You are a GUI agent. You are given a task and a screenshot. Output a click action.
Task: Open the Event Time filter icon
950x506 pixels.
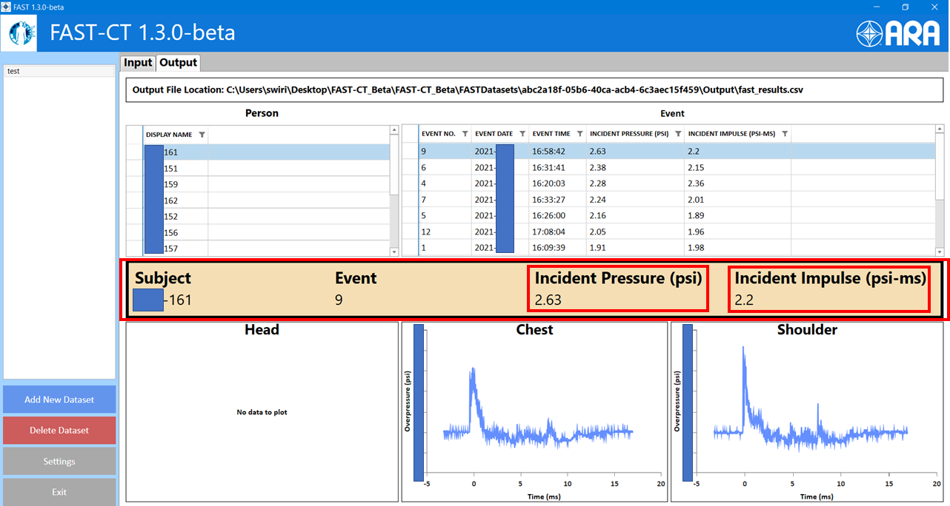click(579, 134)
